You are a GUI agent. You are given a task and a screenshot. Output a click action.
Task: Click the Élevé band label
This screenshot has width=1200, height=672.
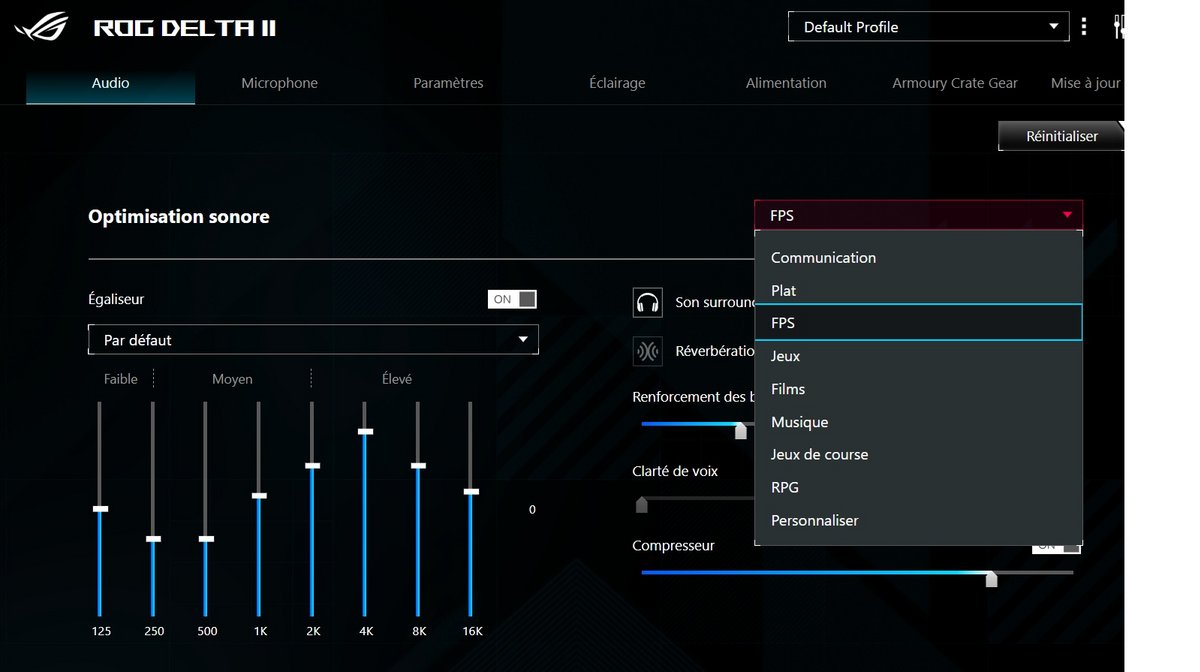397,379
